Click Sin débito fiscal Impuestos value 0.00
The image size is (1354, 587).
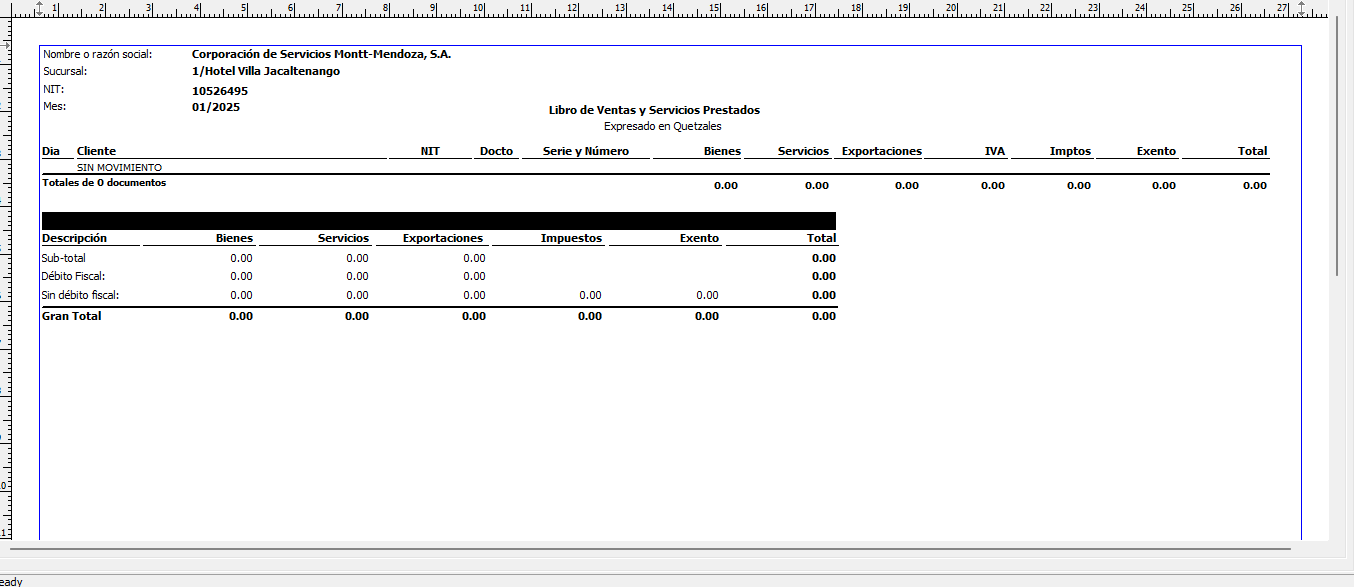coord(590,295)
